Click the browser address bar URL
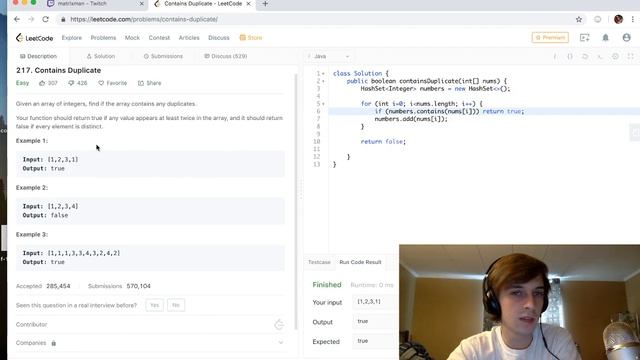Screen dimensions: 640x360 pos(144,19)
